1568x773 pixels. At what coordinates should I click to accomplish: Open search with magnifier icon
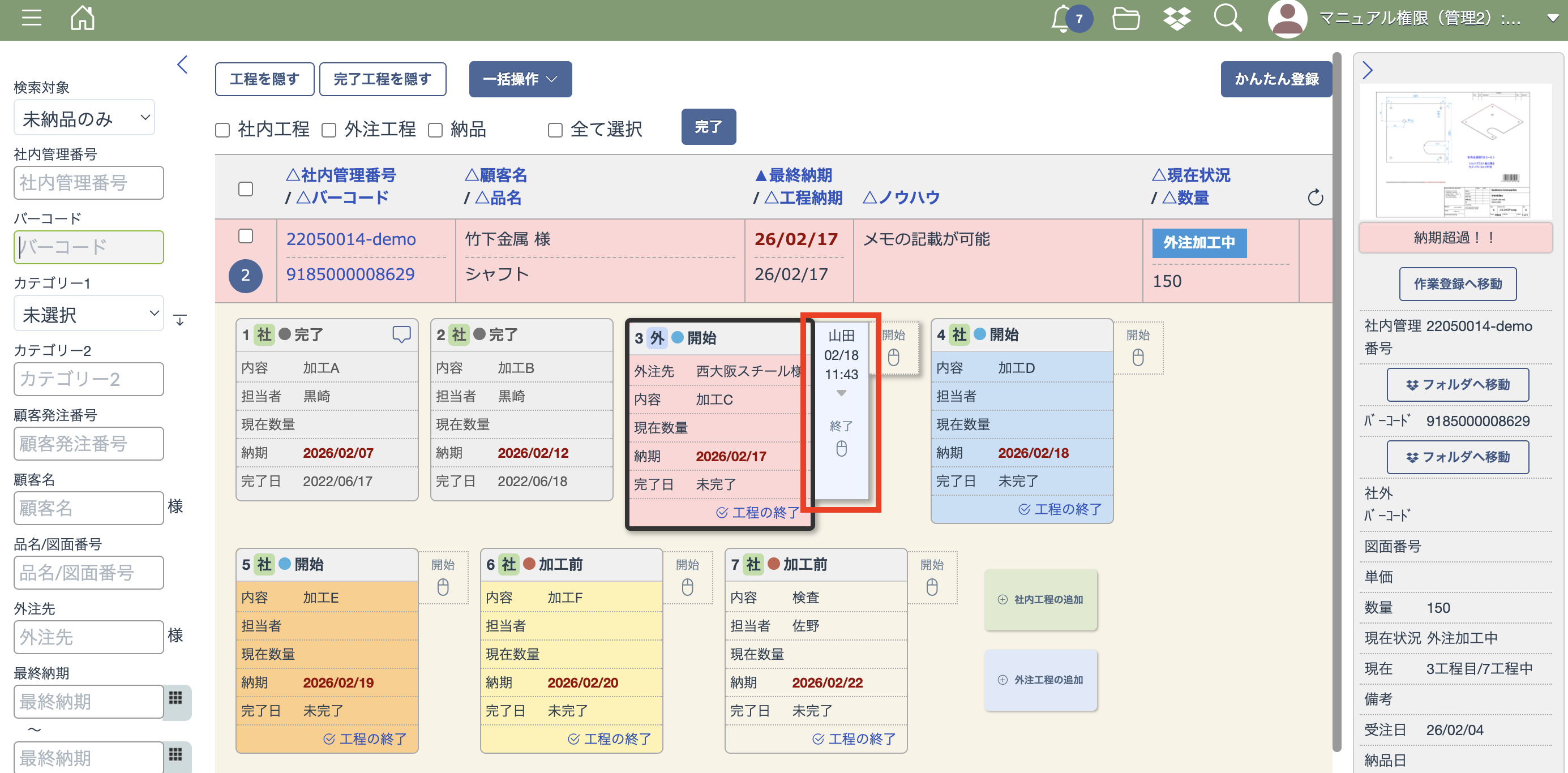tap(1227, 18)
